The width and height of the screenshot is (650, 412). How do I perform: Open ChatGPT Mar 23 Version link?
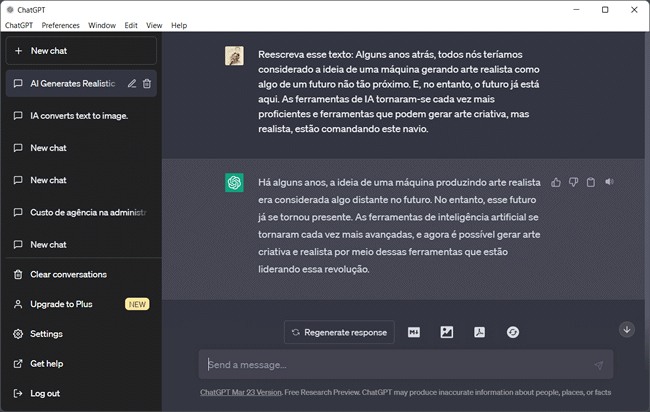241,393
